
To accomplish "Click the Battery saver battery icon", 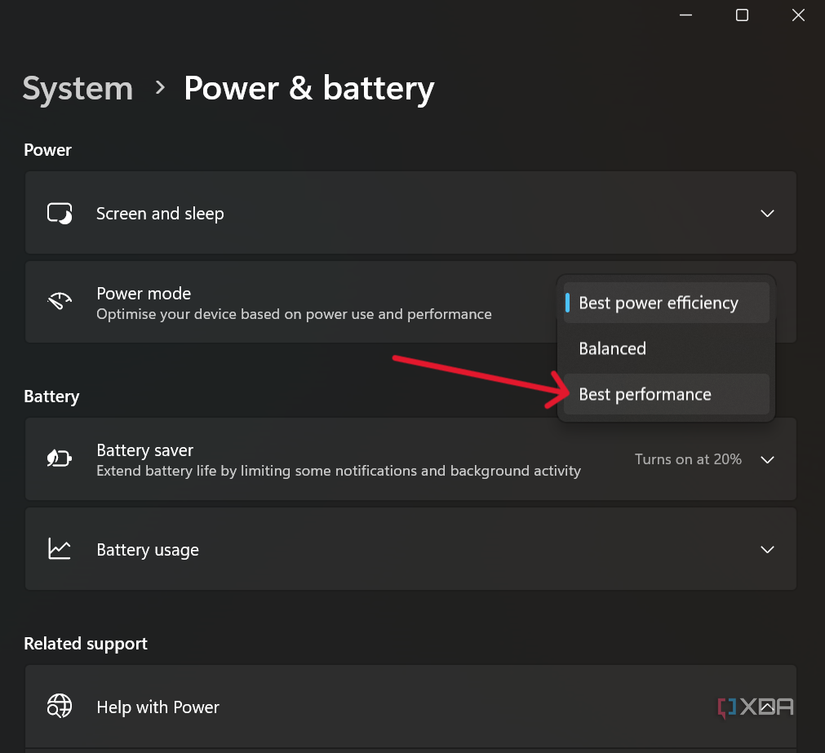I will click(x=60, y=459).
